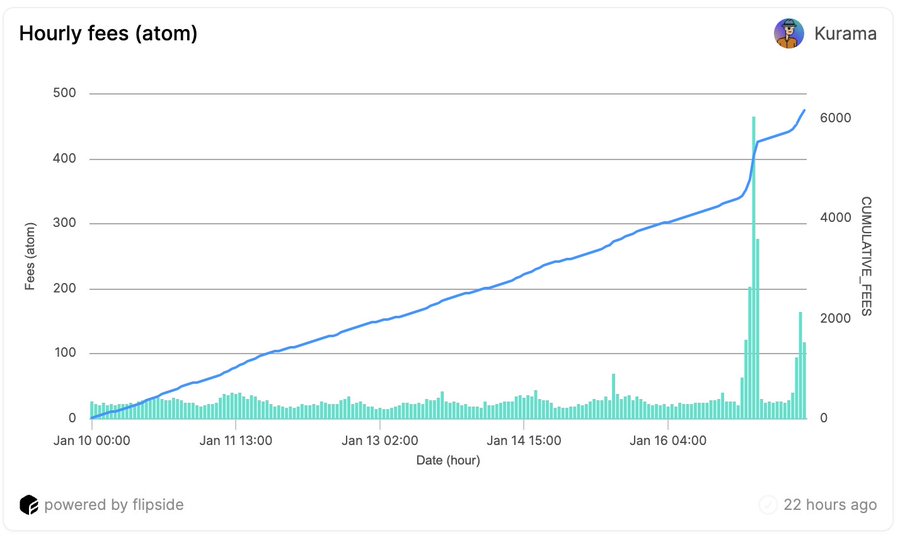
Task: Follow the 'powered by flipside' link
Action: (x=113, y=504)
